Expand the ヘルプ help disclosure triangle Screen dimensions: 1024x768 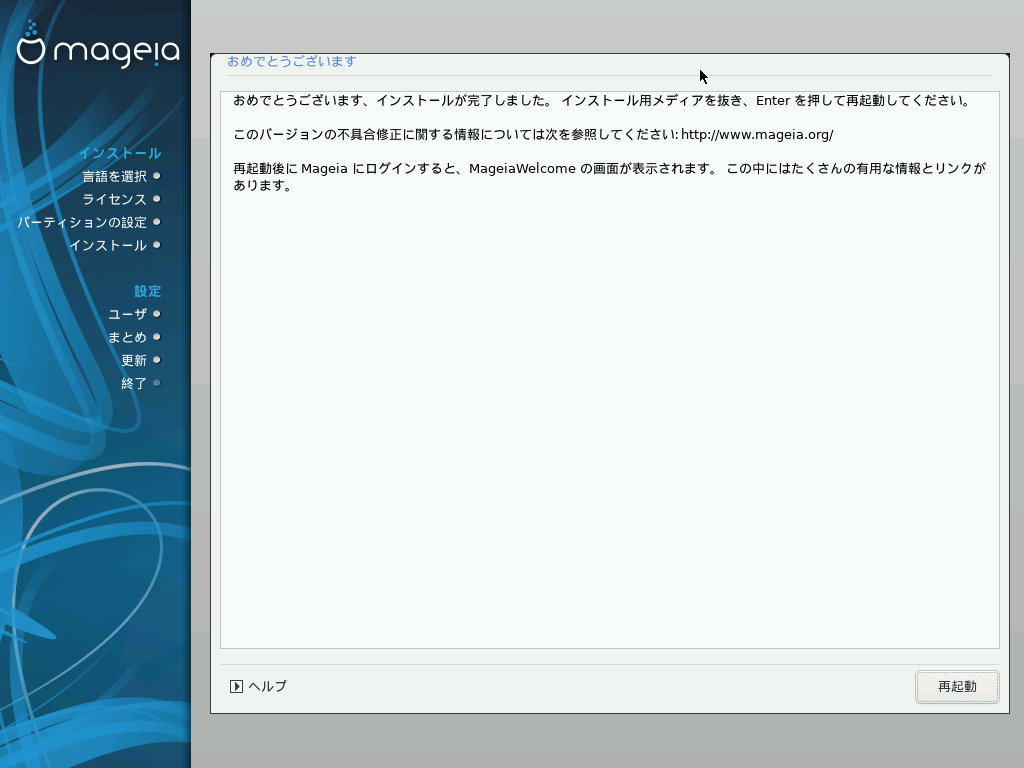point(236,686)
